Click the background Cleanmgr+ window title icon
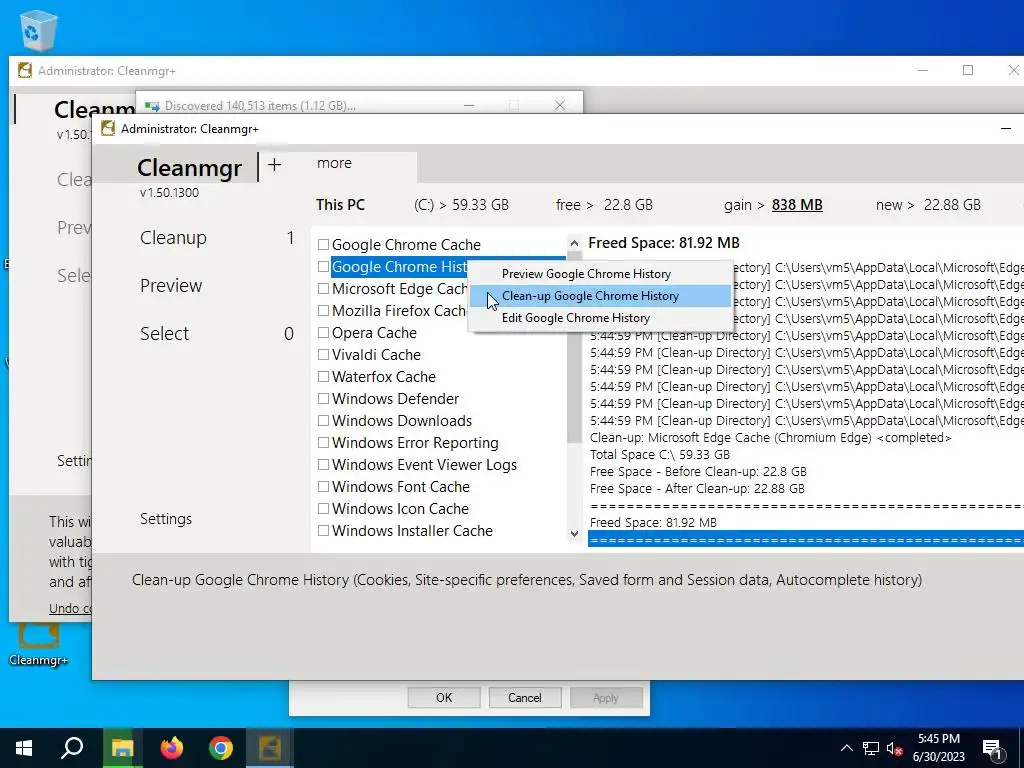The width and height of the screenshot is (1024, 768). pos(25,71)
